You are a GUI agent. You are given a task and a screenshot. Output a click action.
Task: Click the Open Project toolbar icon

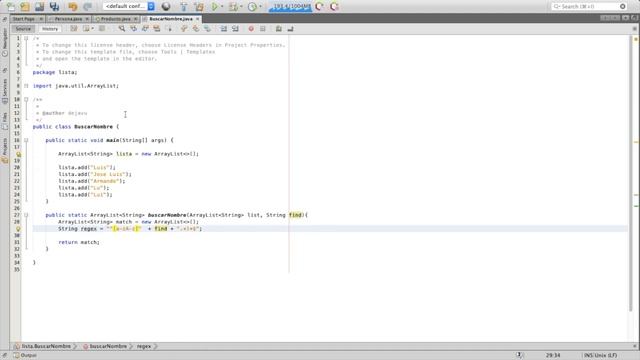40,7
